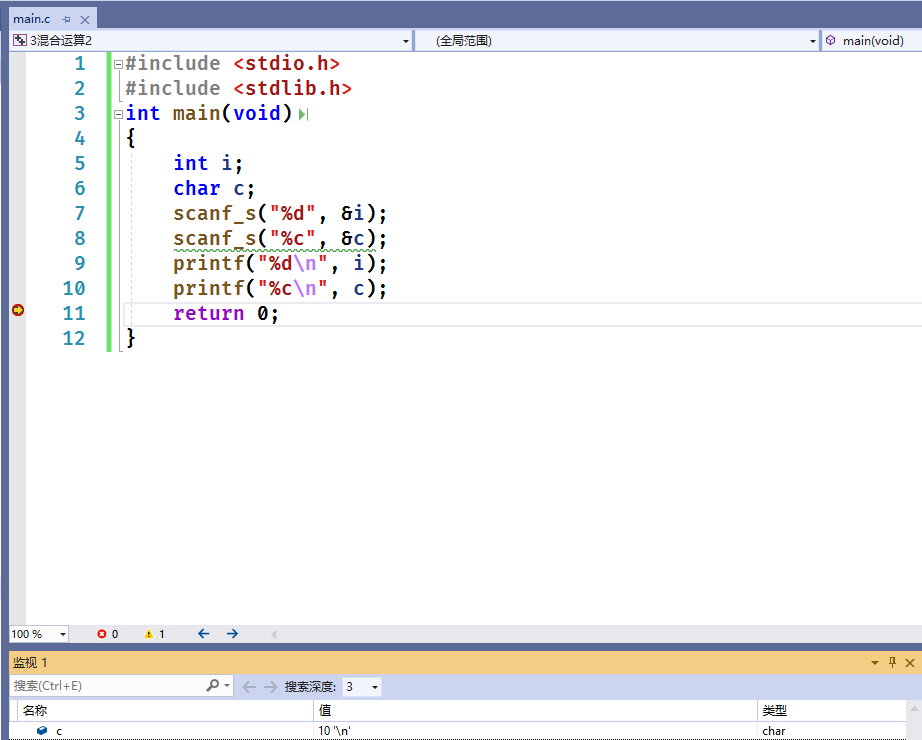Screen dimensions: 922x740
Task: Navigate backward with the left arrow
Action: coord(203,634)
